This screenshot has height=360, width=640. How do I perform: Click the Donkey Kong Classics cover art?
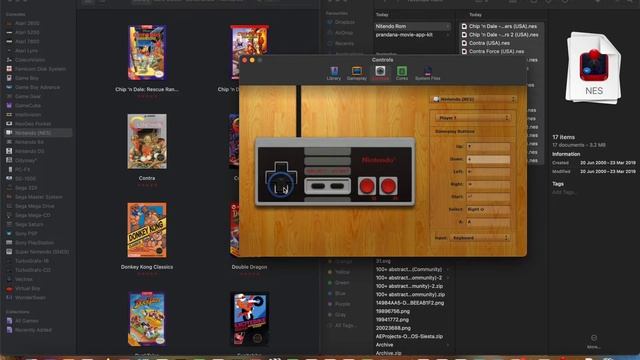point(147,230)
